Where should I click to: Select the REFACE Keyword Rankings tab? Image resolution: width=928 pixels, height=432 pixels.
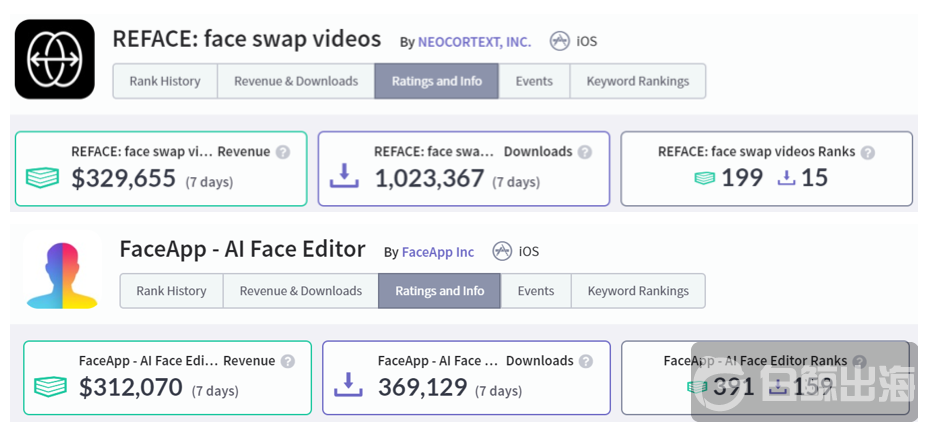point(637,81)
